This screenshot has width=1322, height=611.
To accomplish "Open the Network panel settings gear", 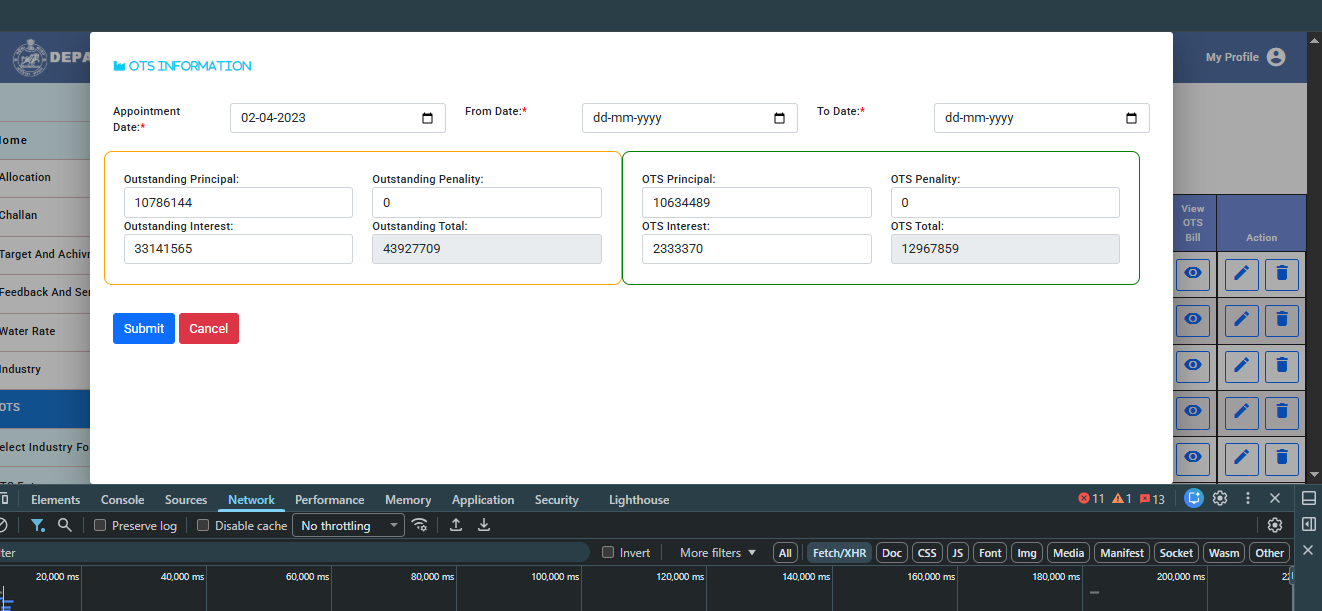I will [x=1275, y=525].
